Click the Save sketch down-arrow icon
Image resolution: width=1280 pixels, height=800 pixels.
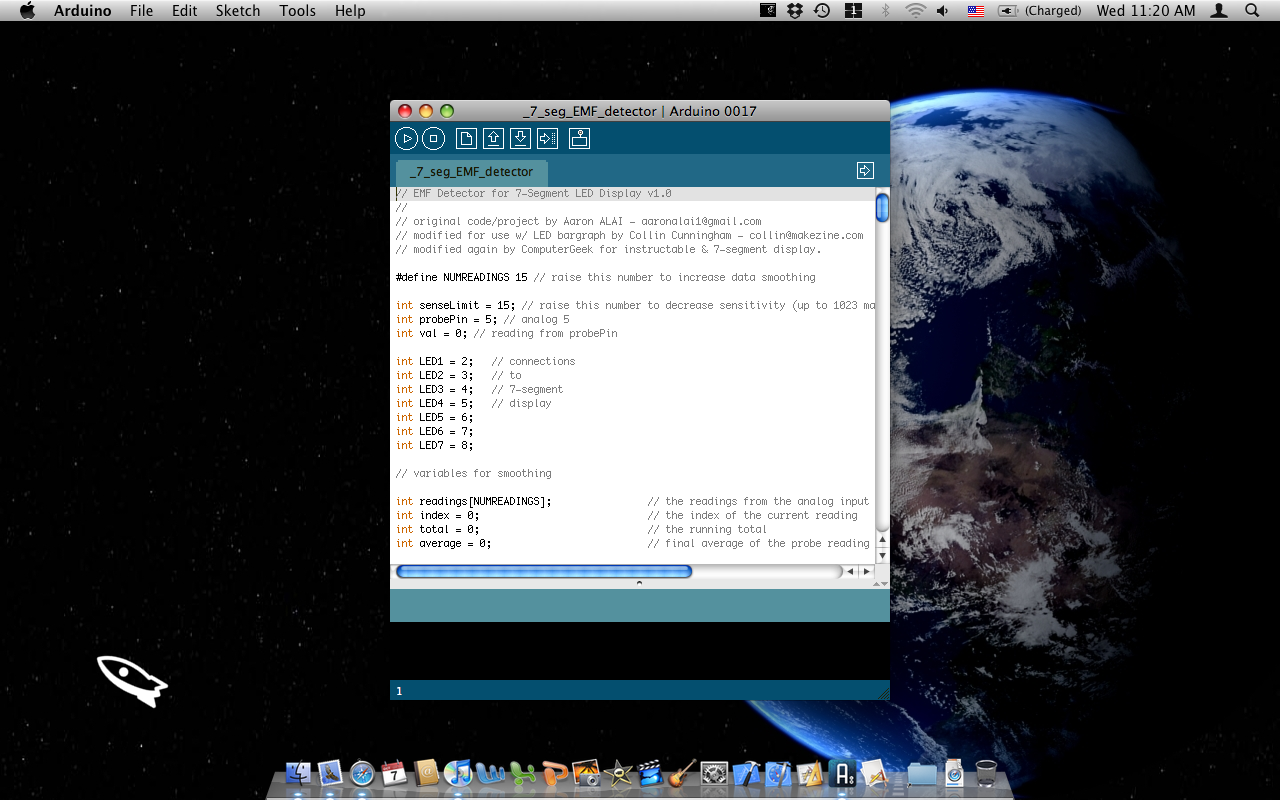[x=520, y=139]
